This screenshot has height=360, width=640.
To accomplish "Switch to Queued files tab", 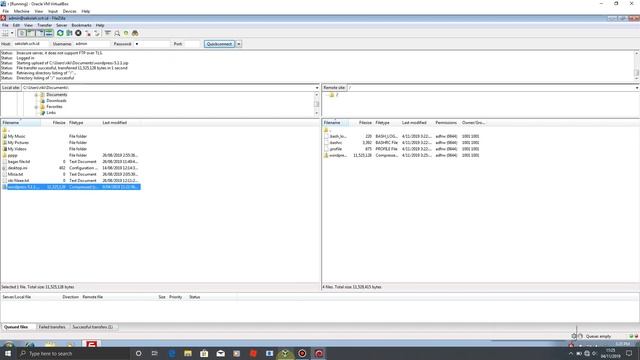I will click(16, 327).
